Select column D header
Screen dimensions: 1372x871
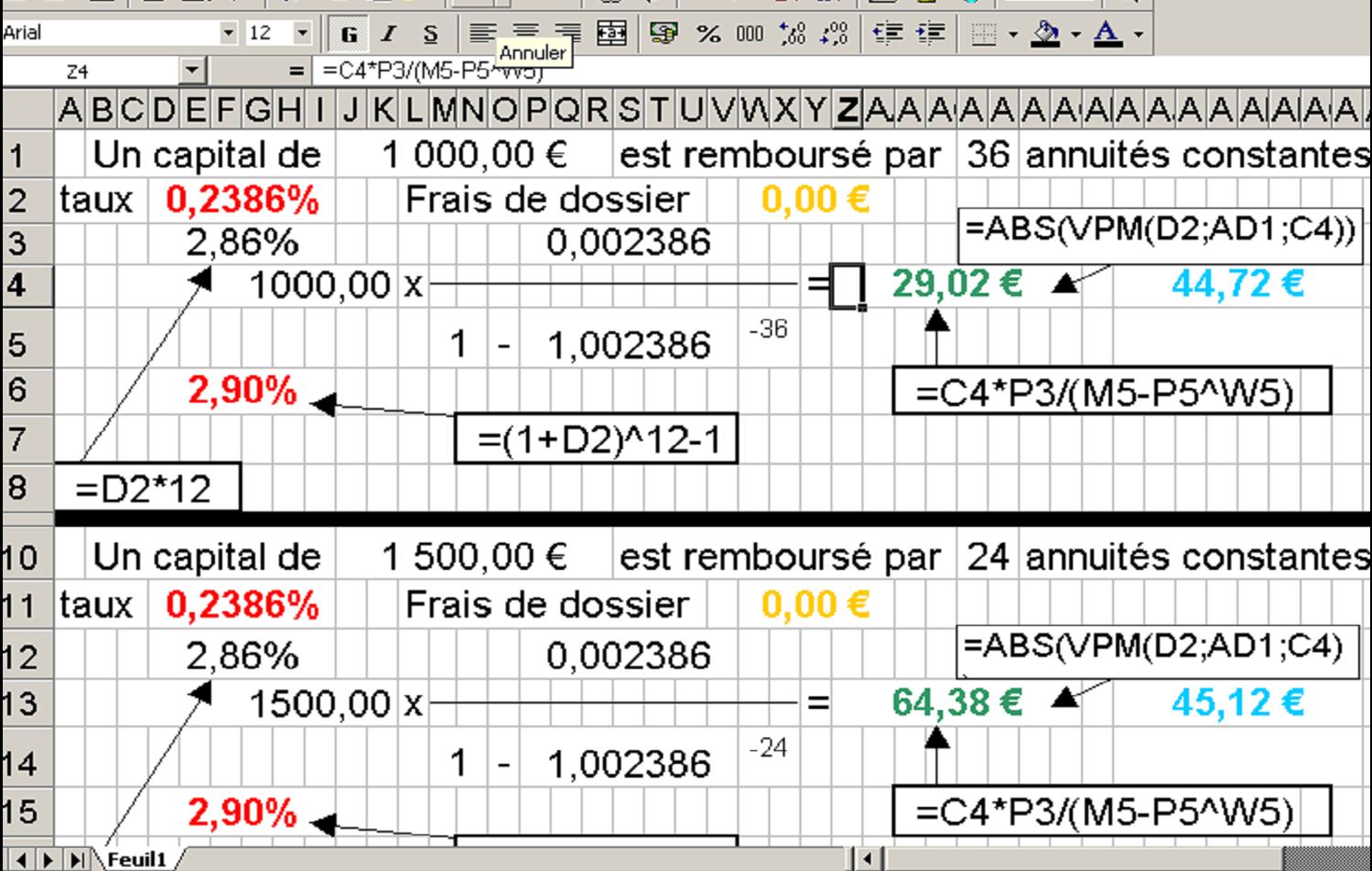[x=164, y=110]
